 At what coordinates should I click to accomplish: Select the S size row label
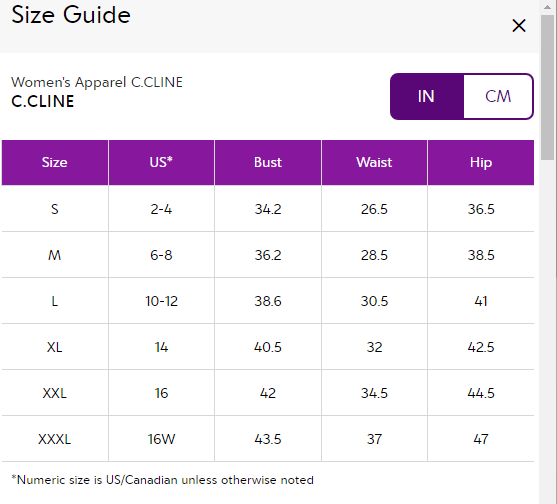point(55,209)
